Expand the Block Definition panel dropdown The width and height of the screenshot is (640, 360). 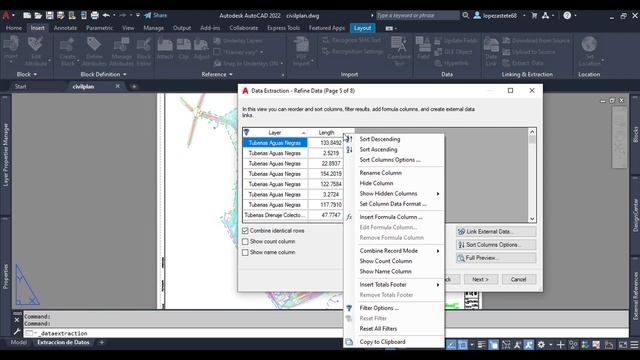[x=103, y=74]
